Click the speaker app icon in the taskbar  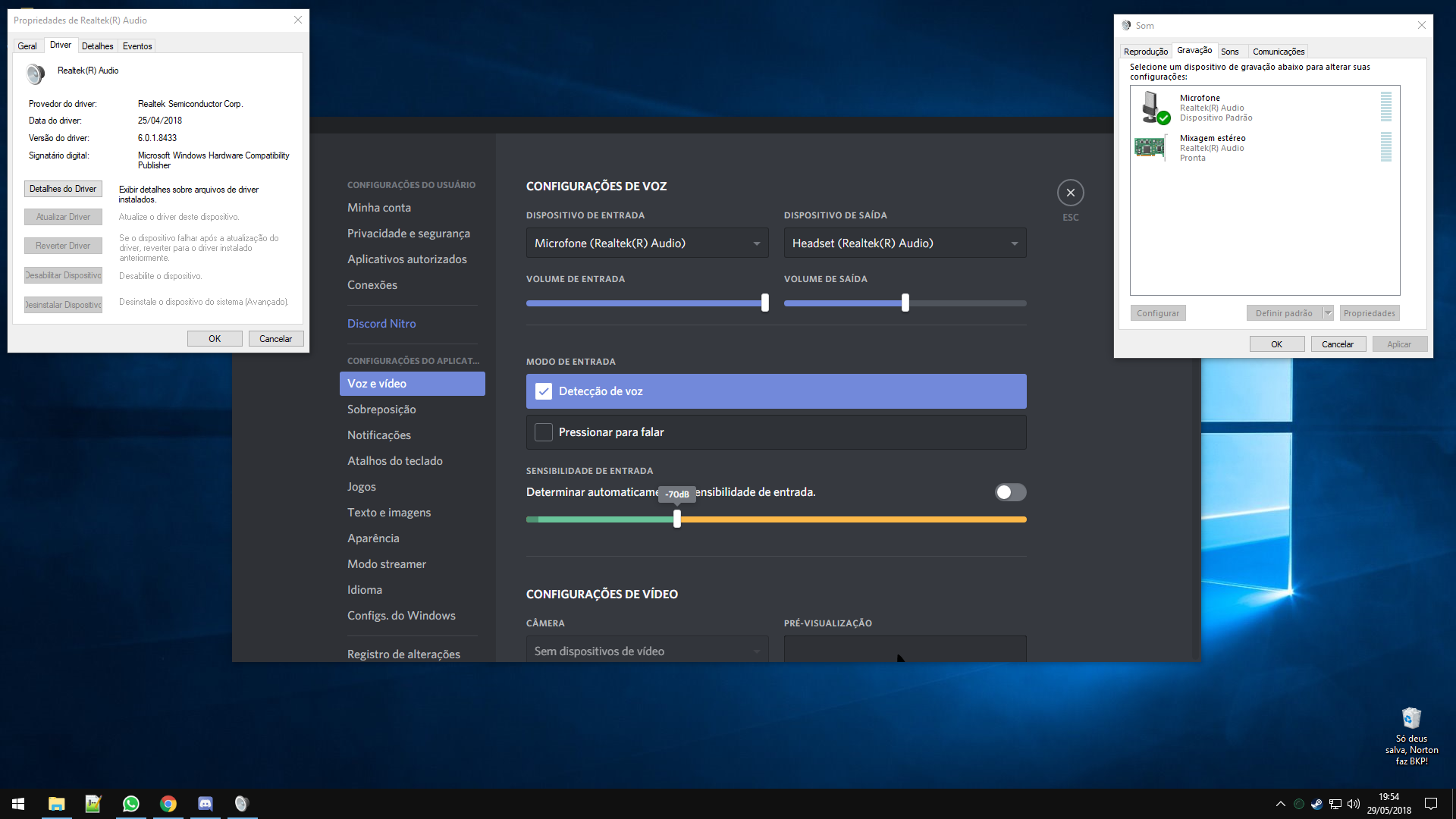242,804
